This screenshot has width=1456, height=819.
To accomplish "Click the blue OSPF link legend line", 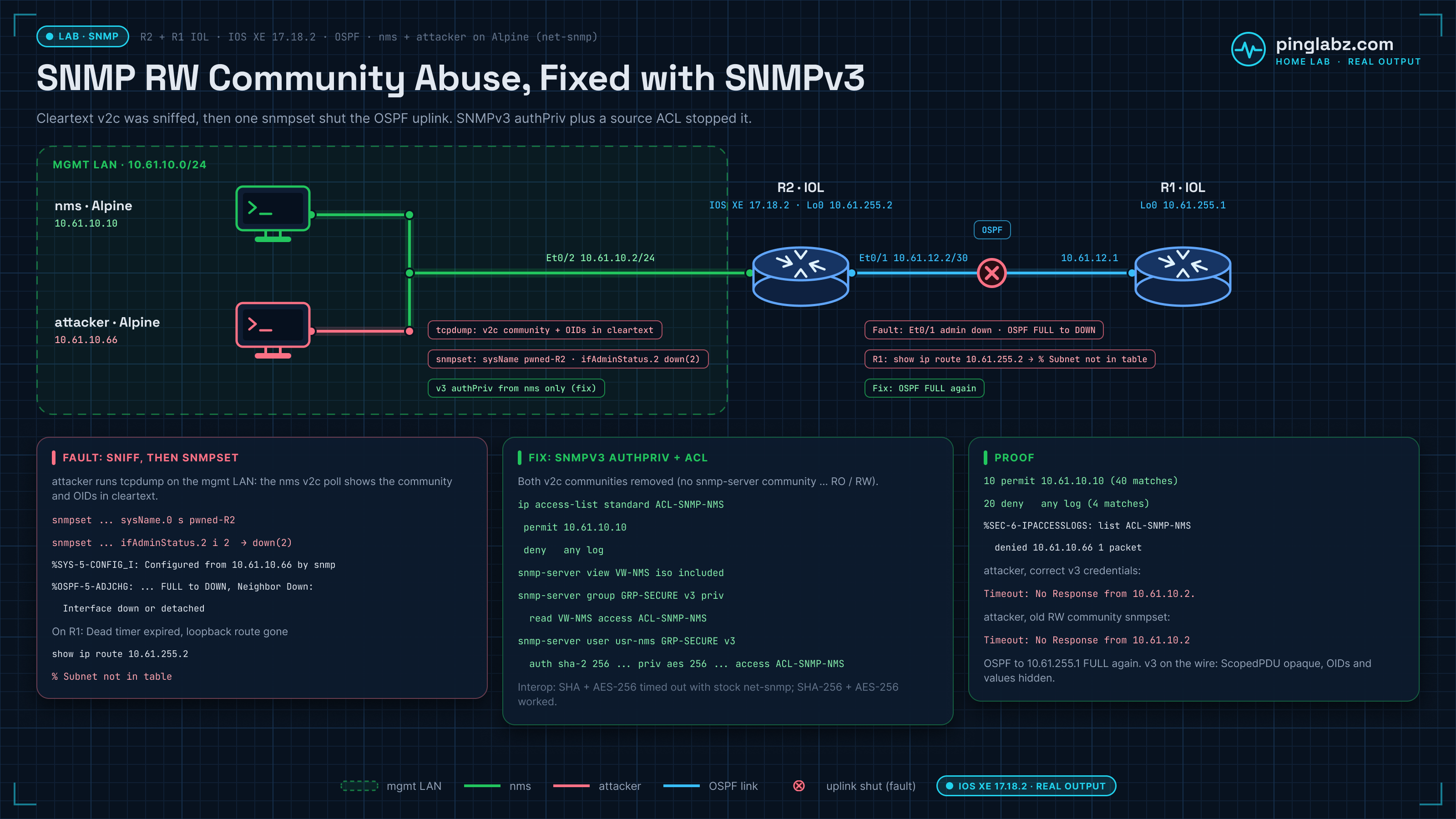I will tap(681, 786).
